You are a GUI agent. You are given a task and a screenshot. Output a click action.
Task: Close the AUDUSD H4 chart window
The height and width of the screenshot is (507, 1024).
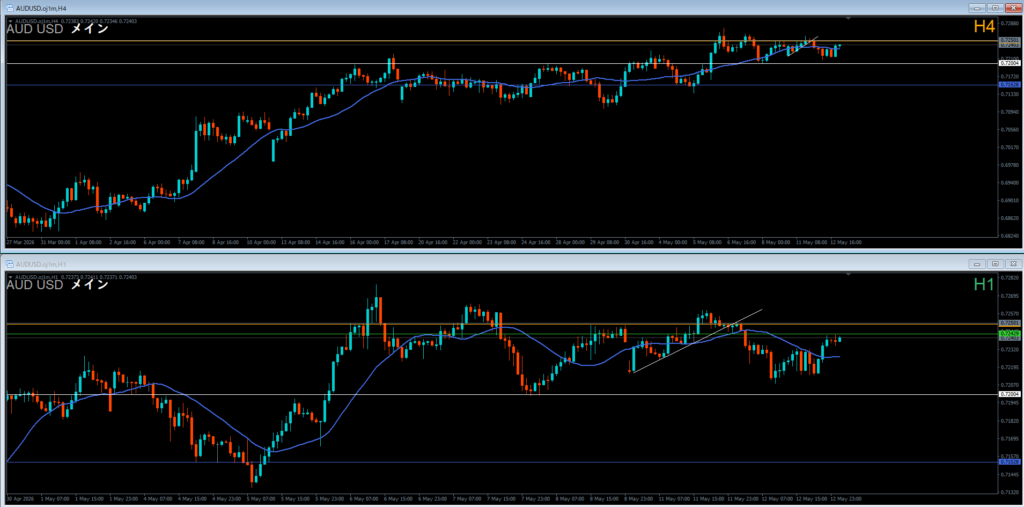1013,7
